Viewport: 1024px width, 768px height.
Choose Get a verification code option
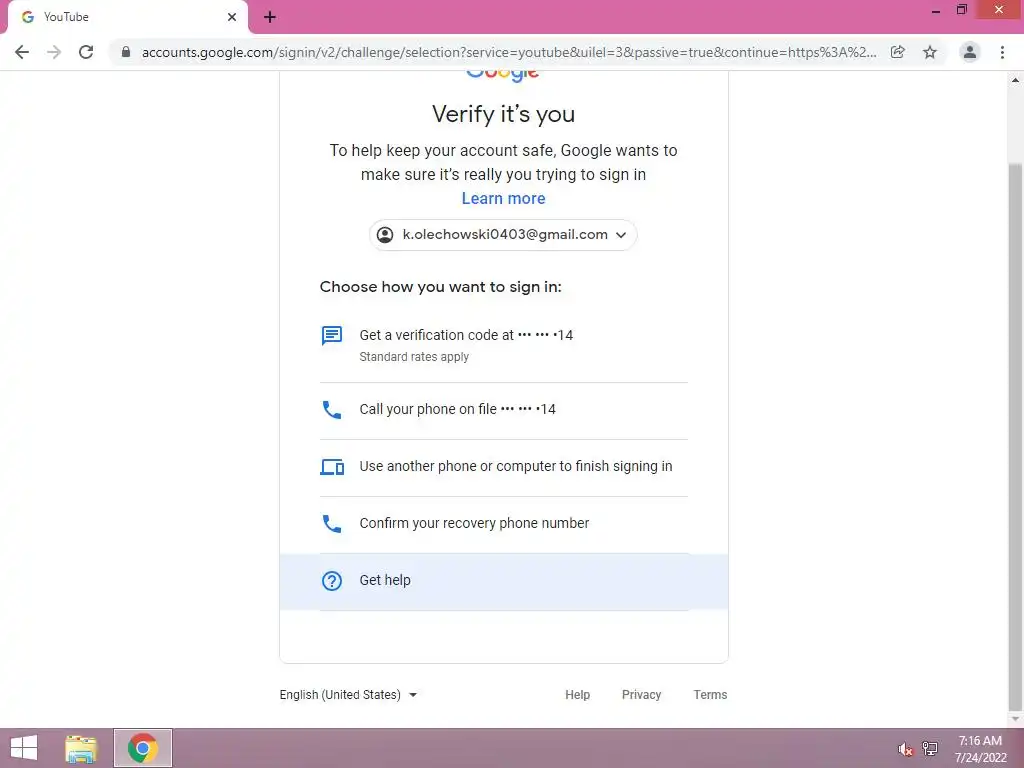tap(504, 345)
